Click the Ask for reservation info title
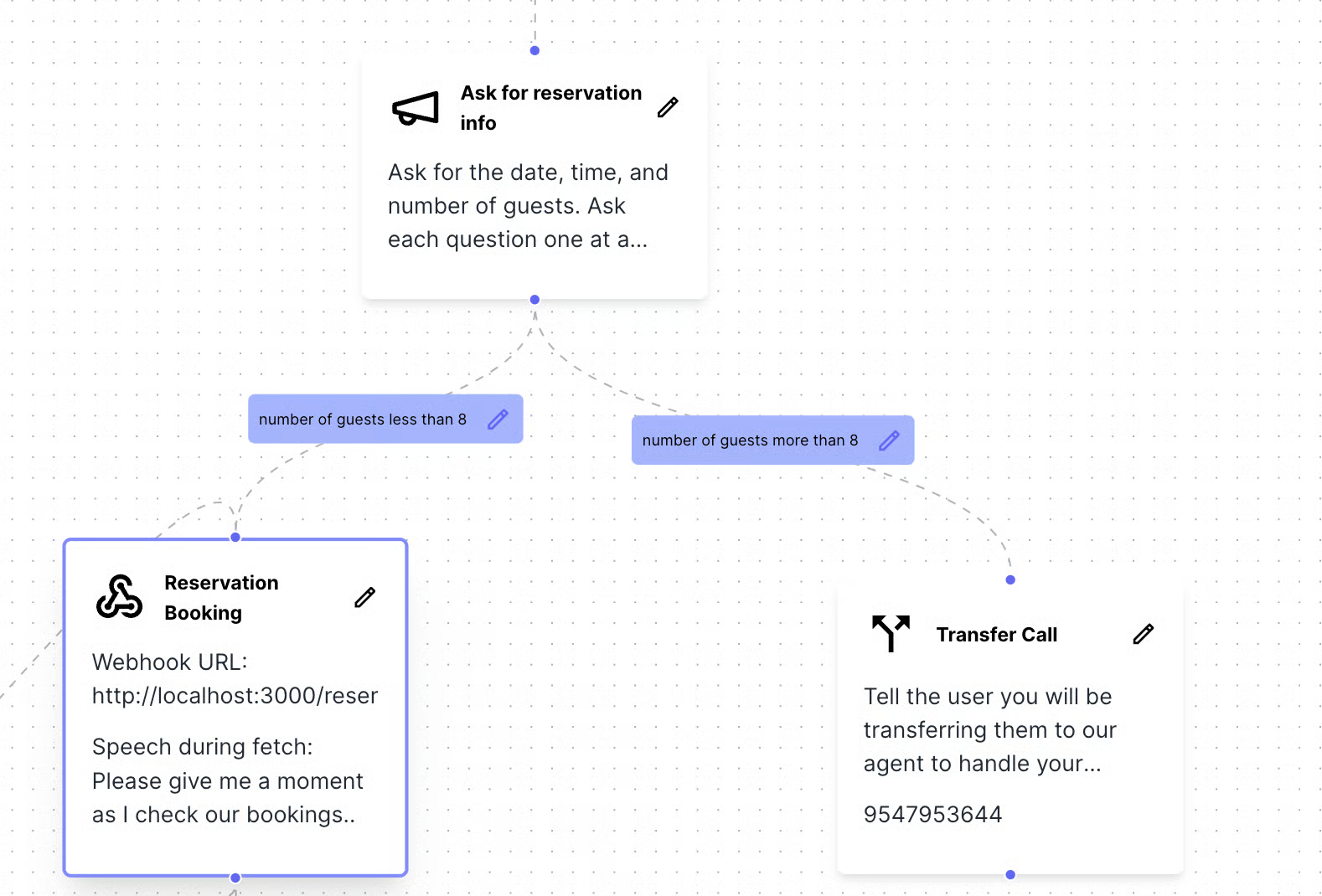Viewport: 1322px width, 896px height. 551,108
